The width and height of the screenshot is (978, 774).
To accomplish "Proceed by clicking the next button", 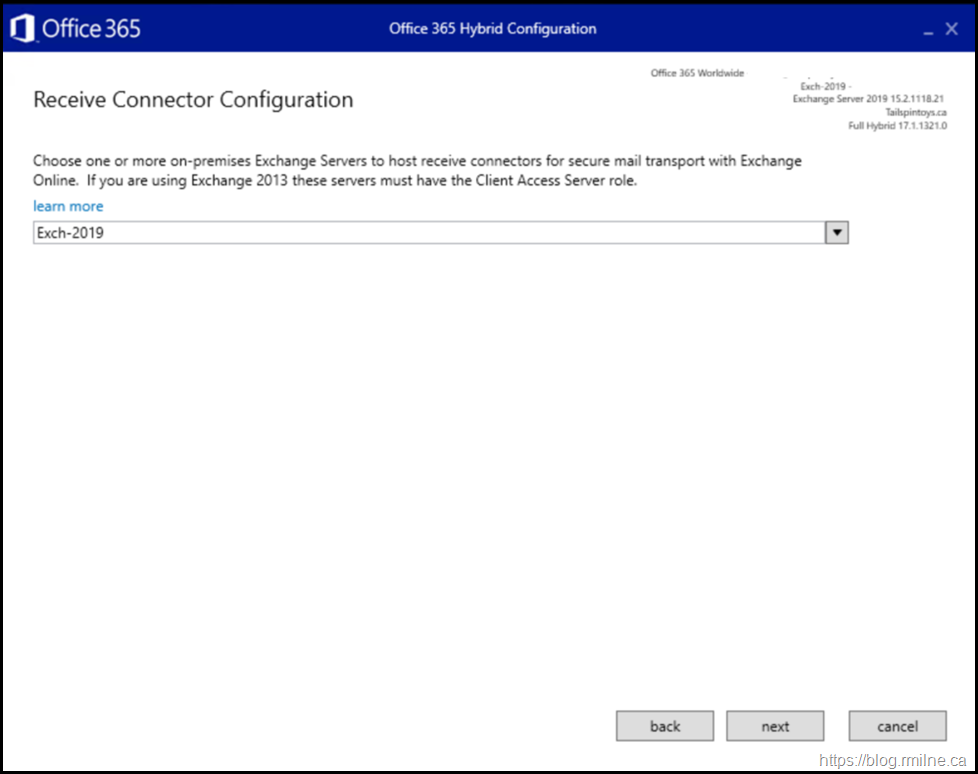I will (775, 726).
